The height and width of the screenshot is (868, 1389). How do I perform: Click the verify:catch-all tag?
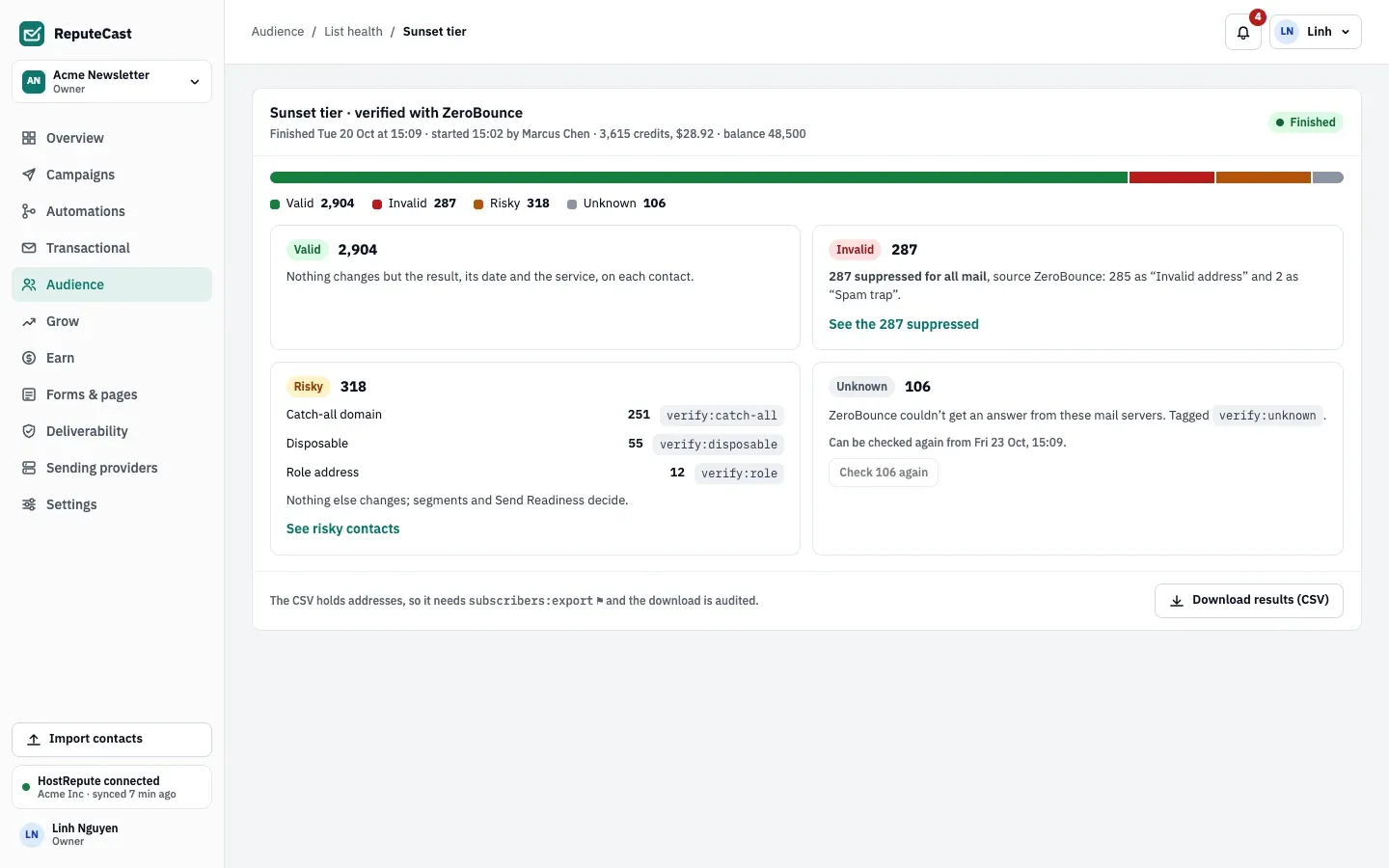coord(722,416)
